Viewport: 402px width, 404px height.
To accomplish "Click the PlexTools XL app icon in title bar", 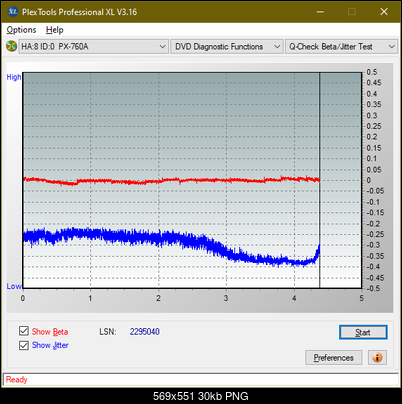I will point(12,12).
